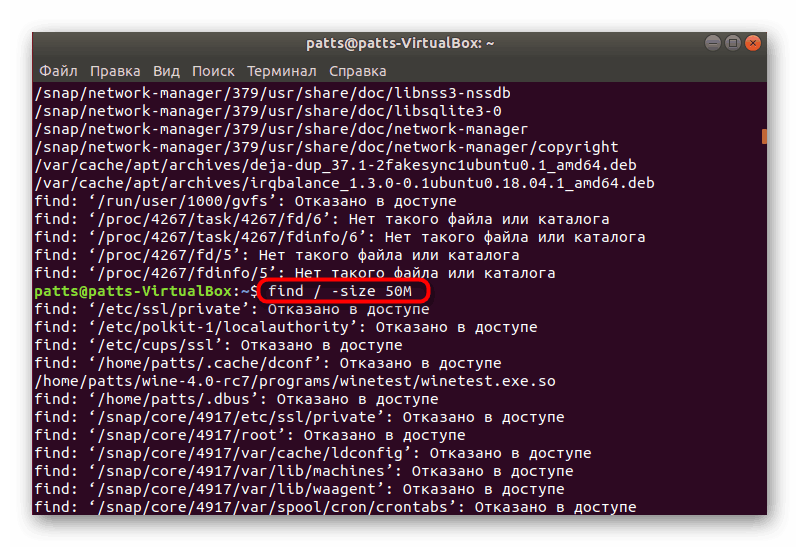Click the line ending doc/network-manager
799x547 pixels.
(281, 129)
